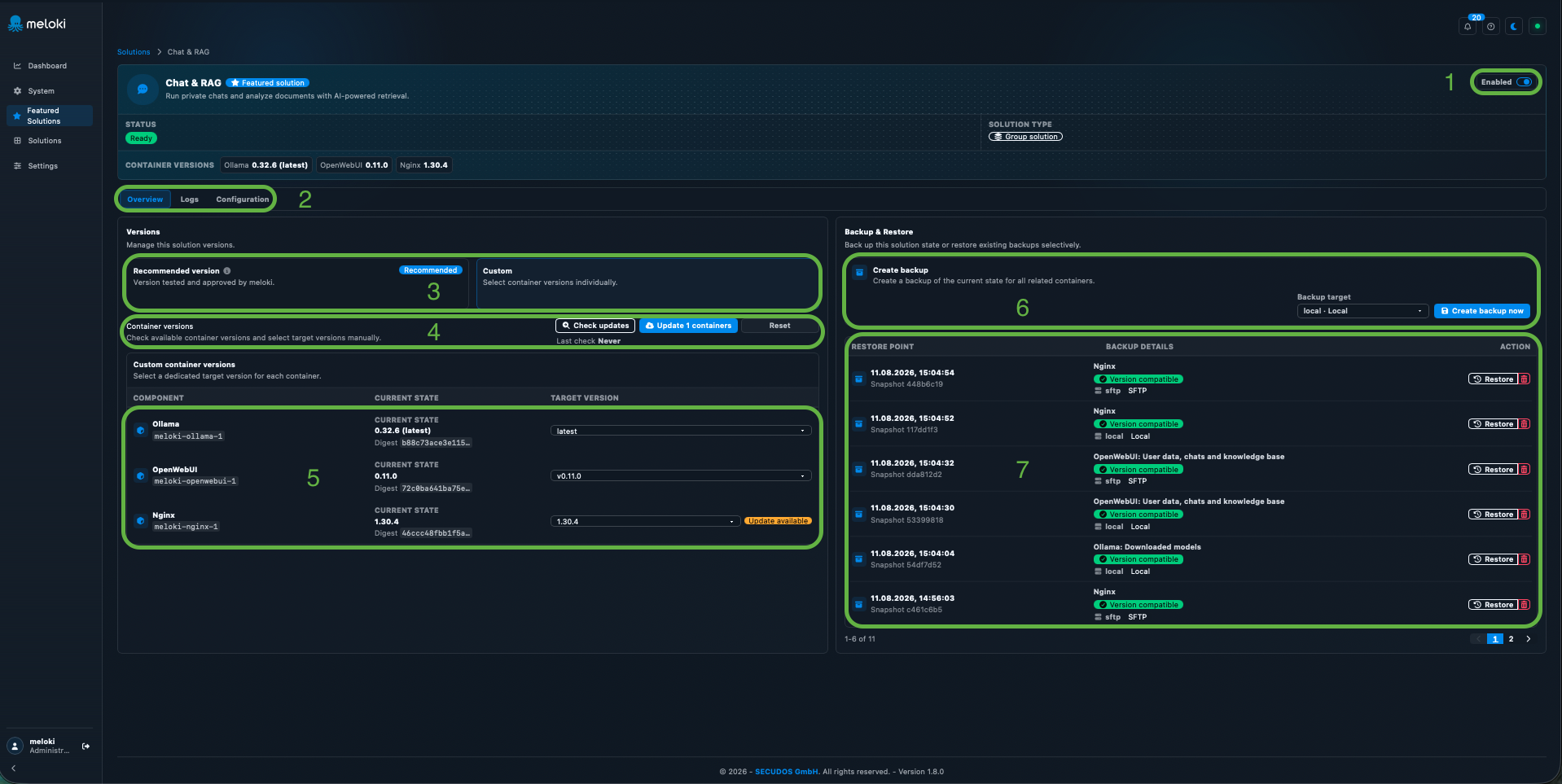
Task: Click the Featured solution badge
Action: [x=267, y=83]
